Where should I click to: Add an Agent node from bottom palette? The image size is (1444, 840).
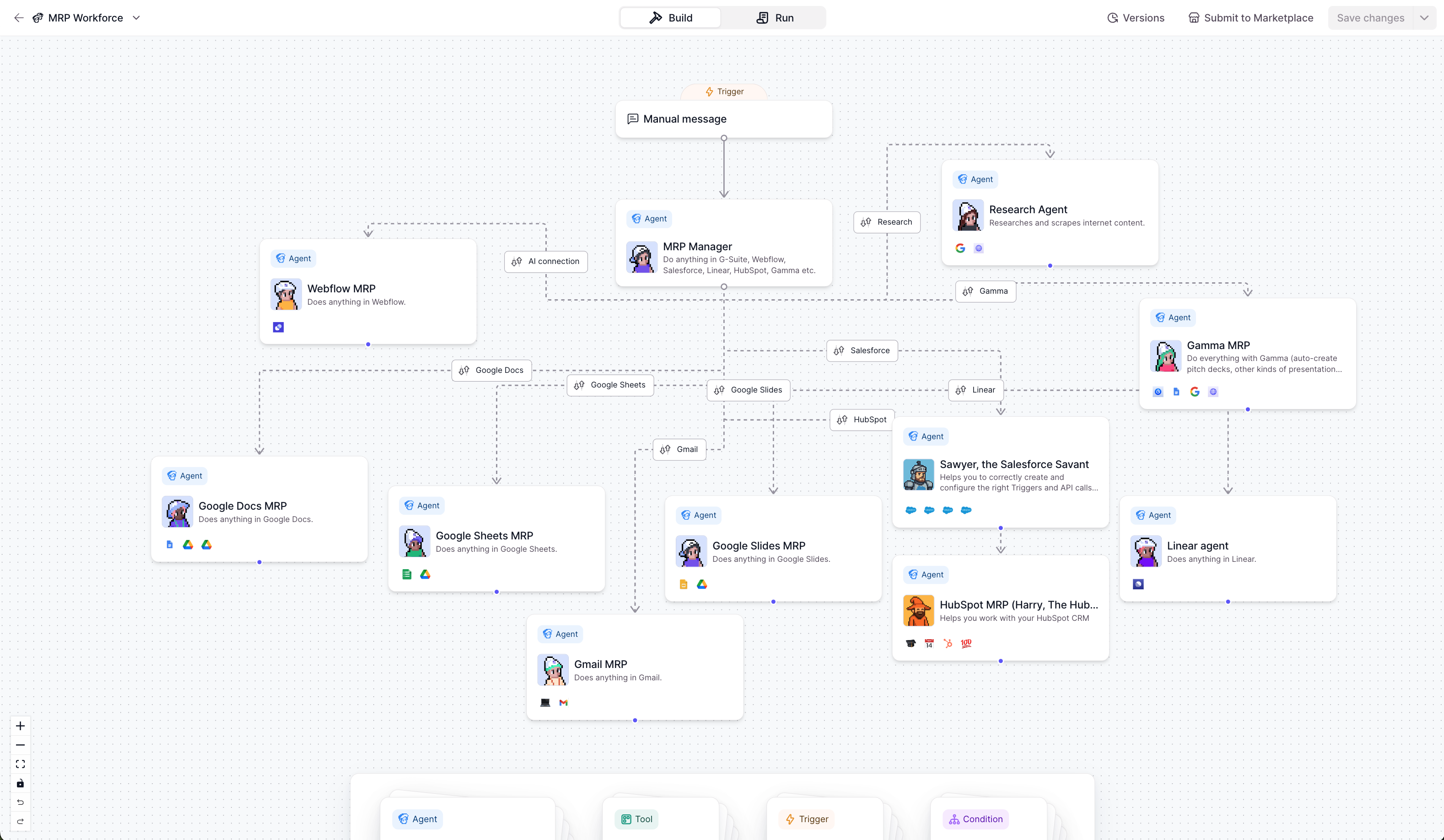click(x=468, y=819)
